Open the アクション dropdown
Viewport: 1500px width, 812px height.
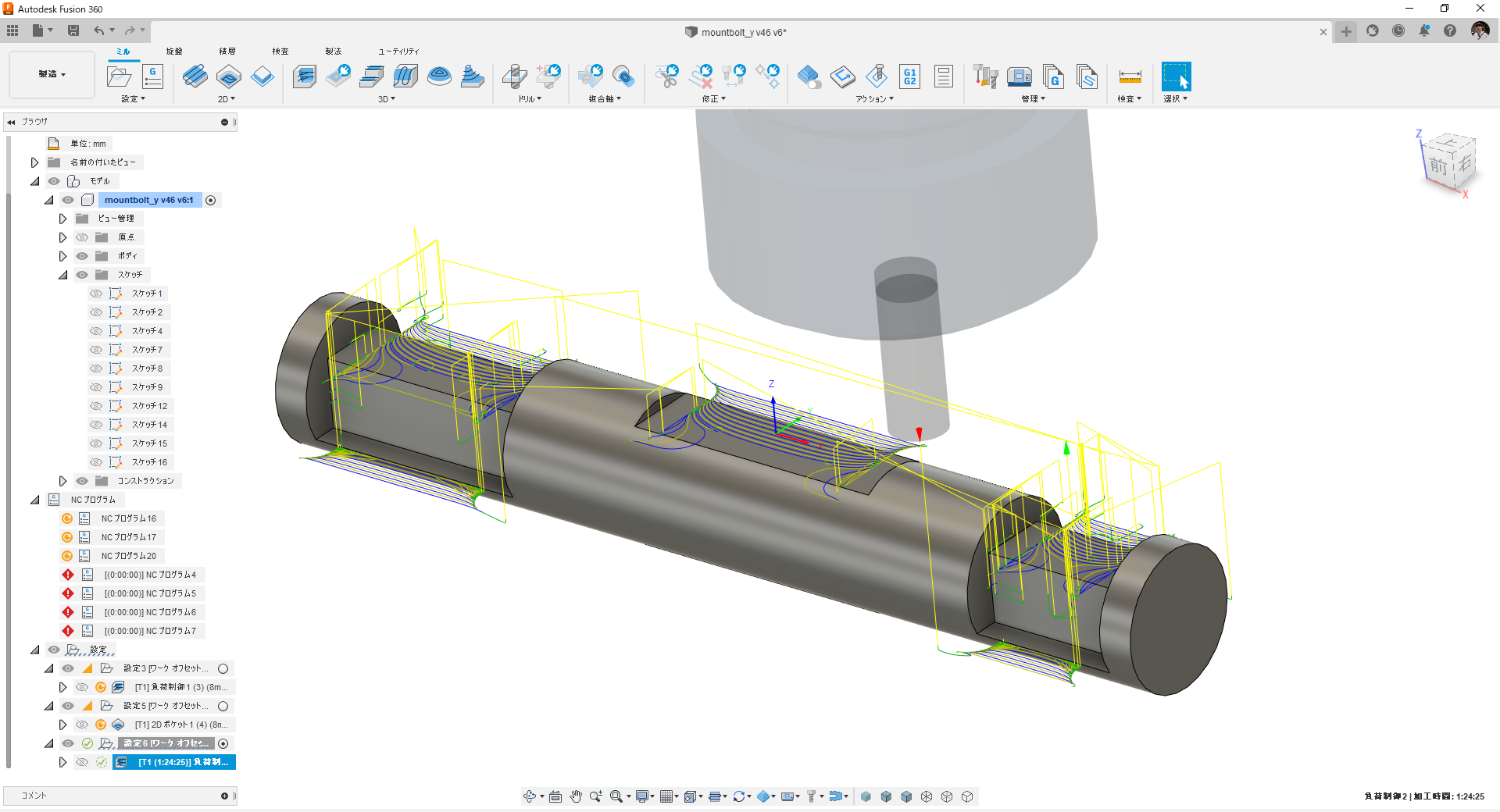pos(874,99)
